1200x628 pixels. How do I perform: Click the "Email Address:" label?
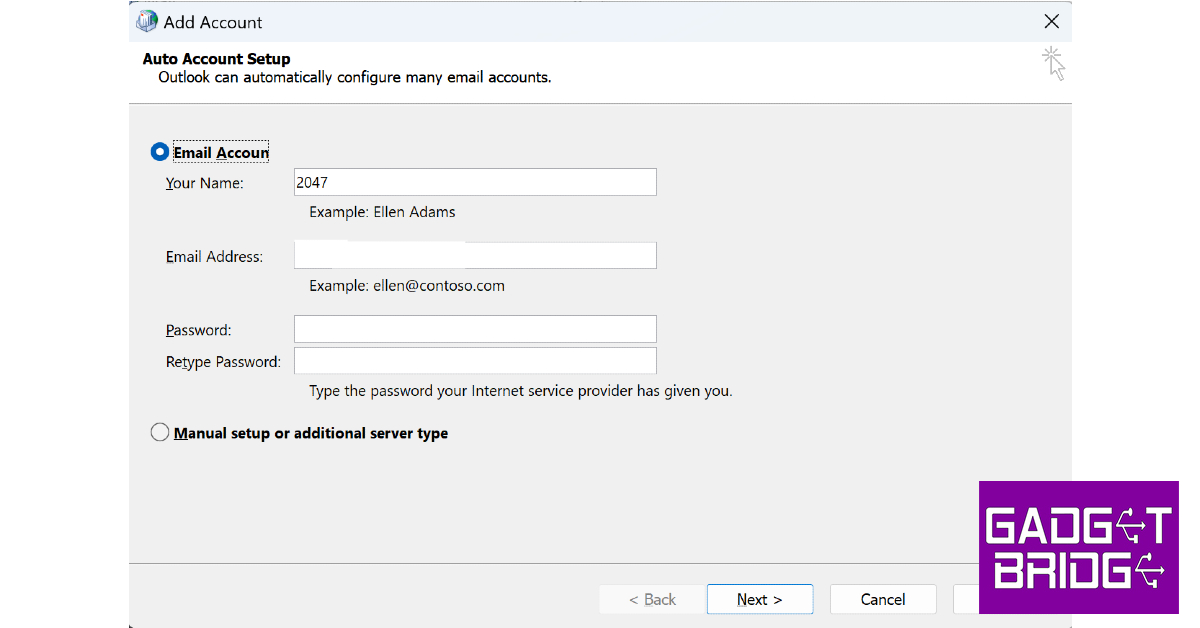[x=214, y=257]
